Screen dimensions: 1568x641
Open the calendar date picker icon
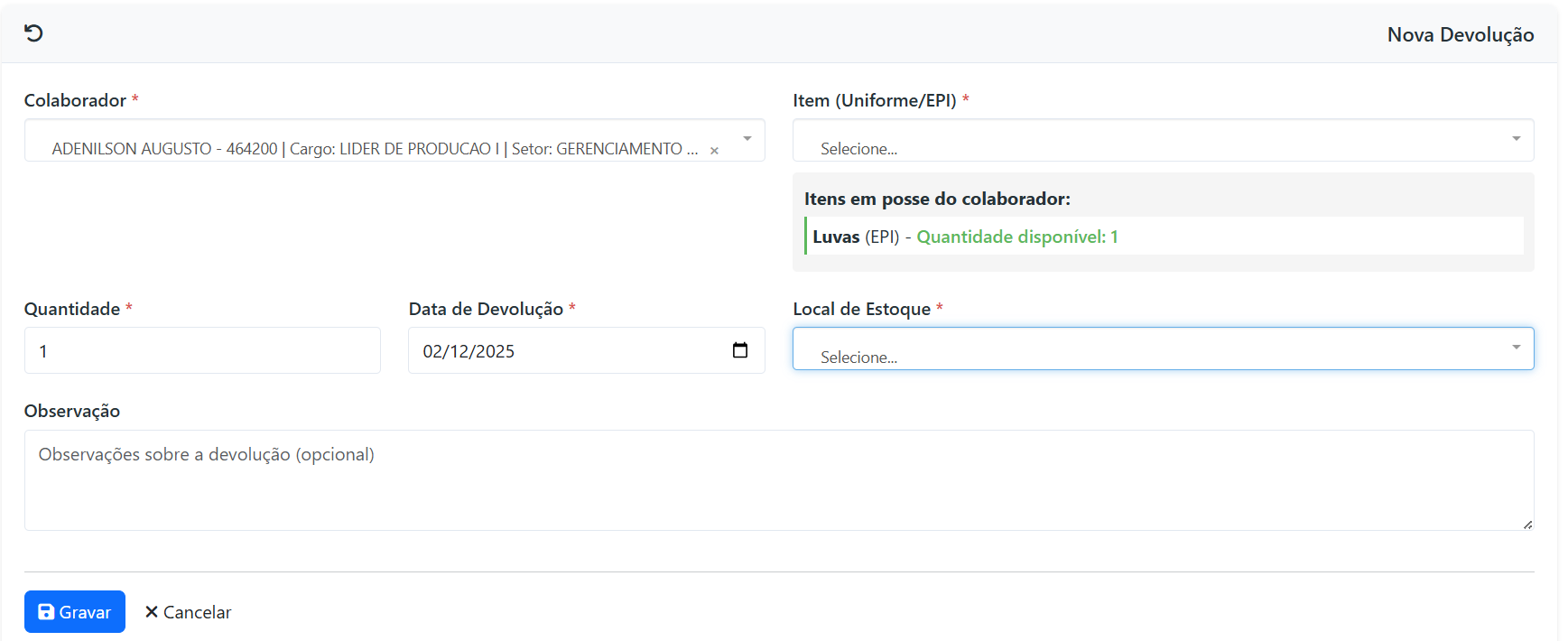tap(740, 350)
